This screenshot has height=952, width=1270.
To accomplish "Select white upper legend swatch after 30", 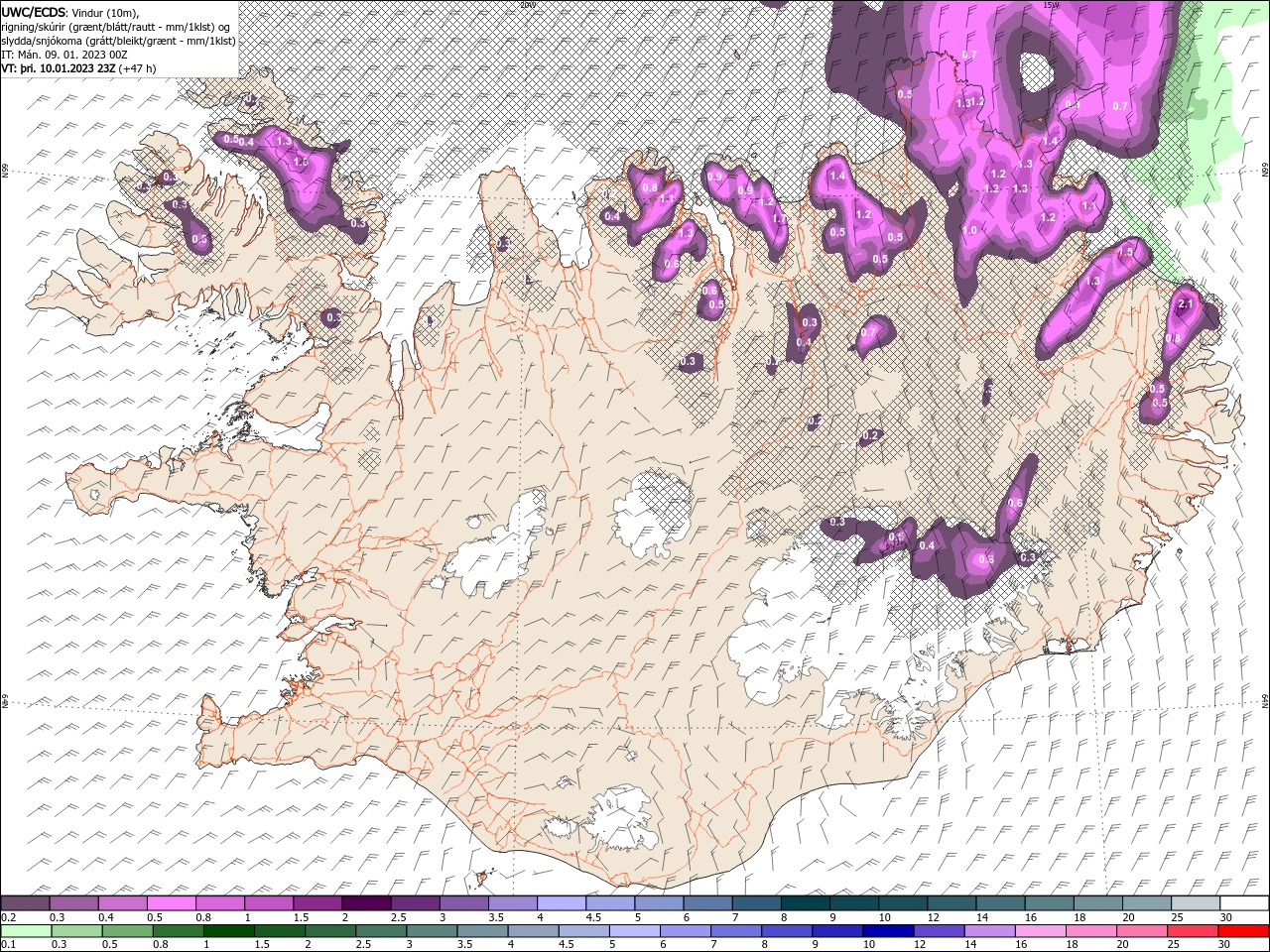I will coord(1243,903).
